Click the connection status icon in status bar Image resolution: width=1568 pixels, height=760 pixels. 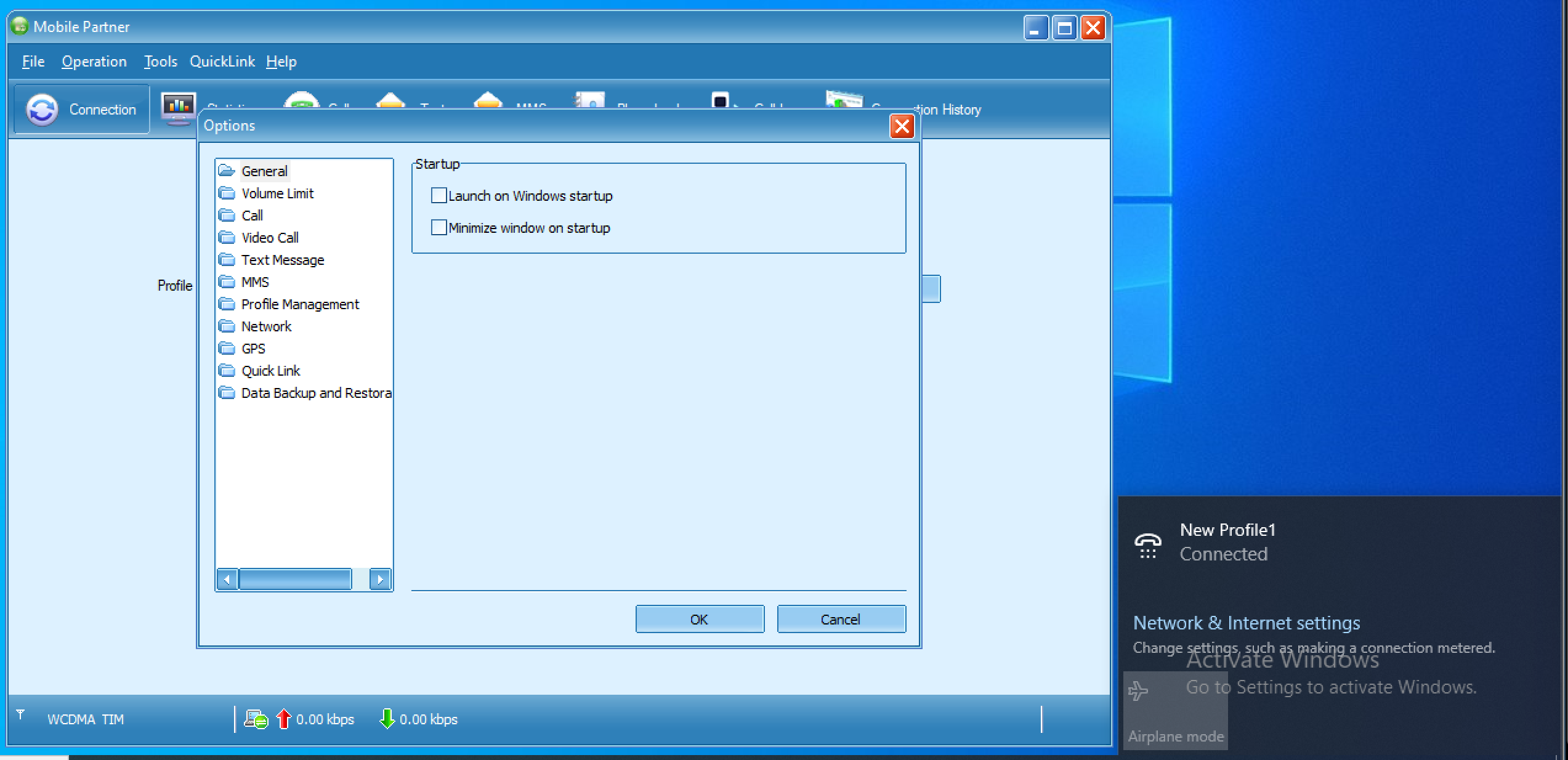256,719
